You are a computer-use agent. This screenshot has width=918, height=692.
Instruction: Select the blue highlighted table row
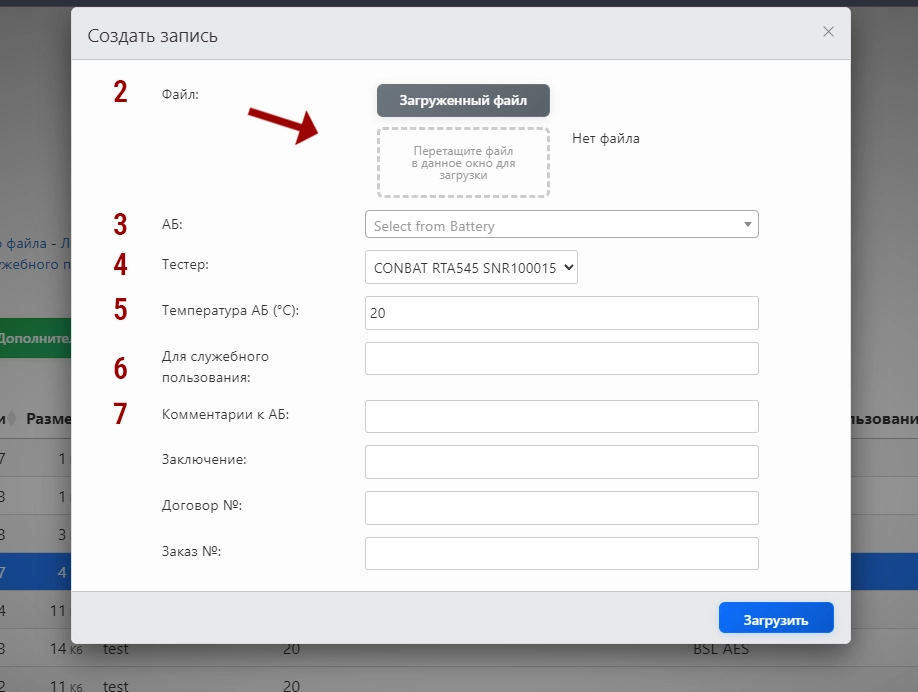35,573
